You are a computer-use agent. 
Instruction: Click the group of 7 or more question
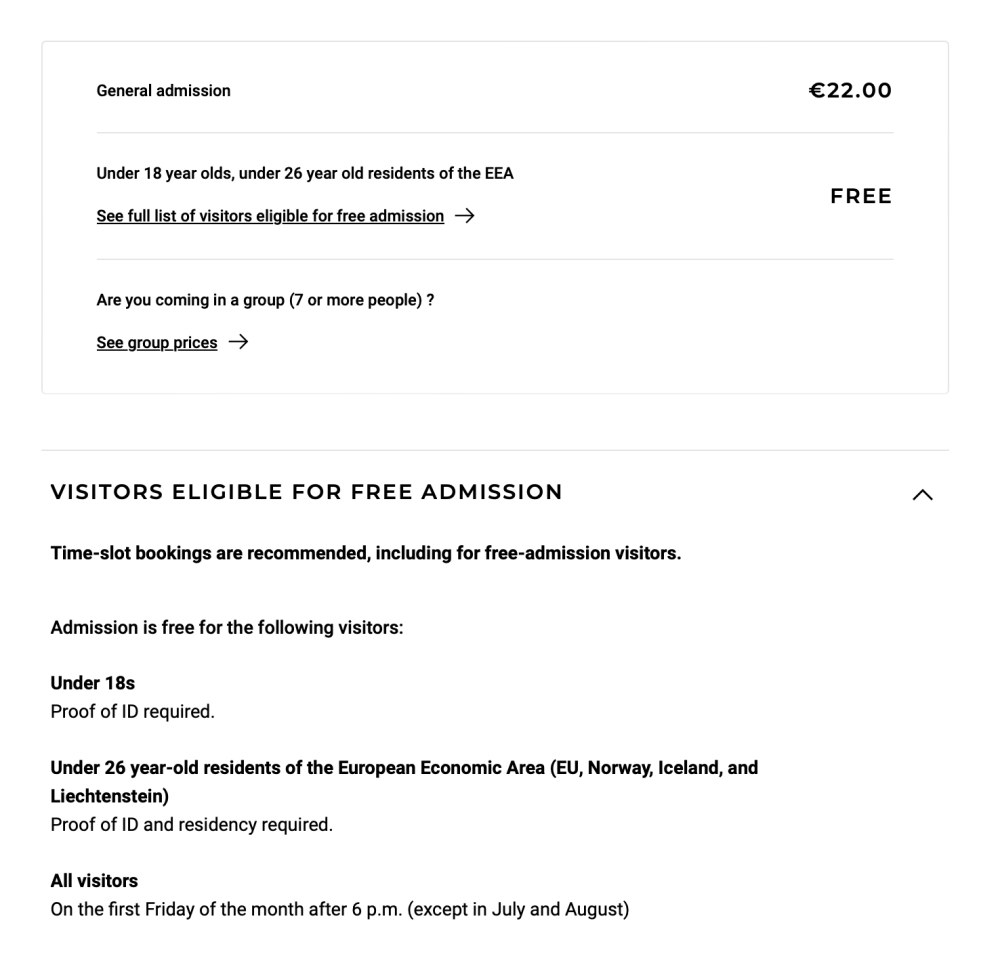264,300
